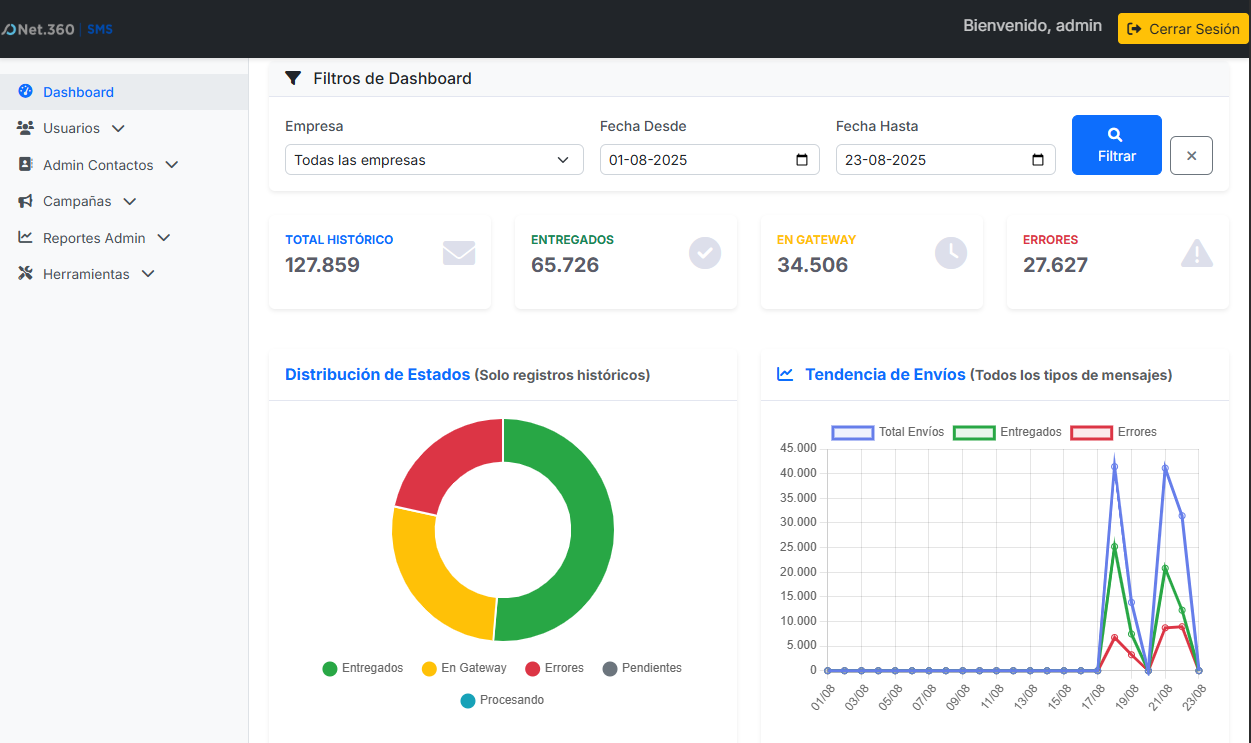Screen dimensions: 1251x743
Task: Click the blue Filtrar button
Action: coord(1116,145)
